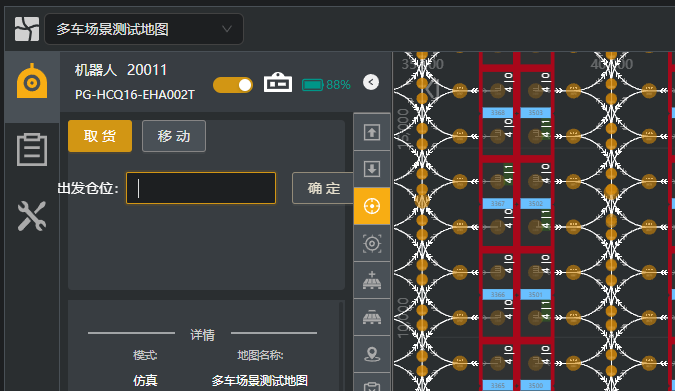Click the download arrow toolbar icon

372,169
